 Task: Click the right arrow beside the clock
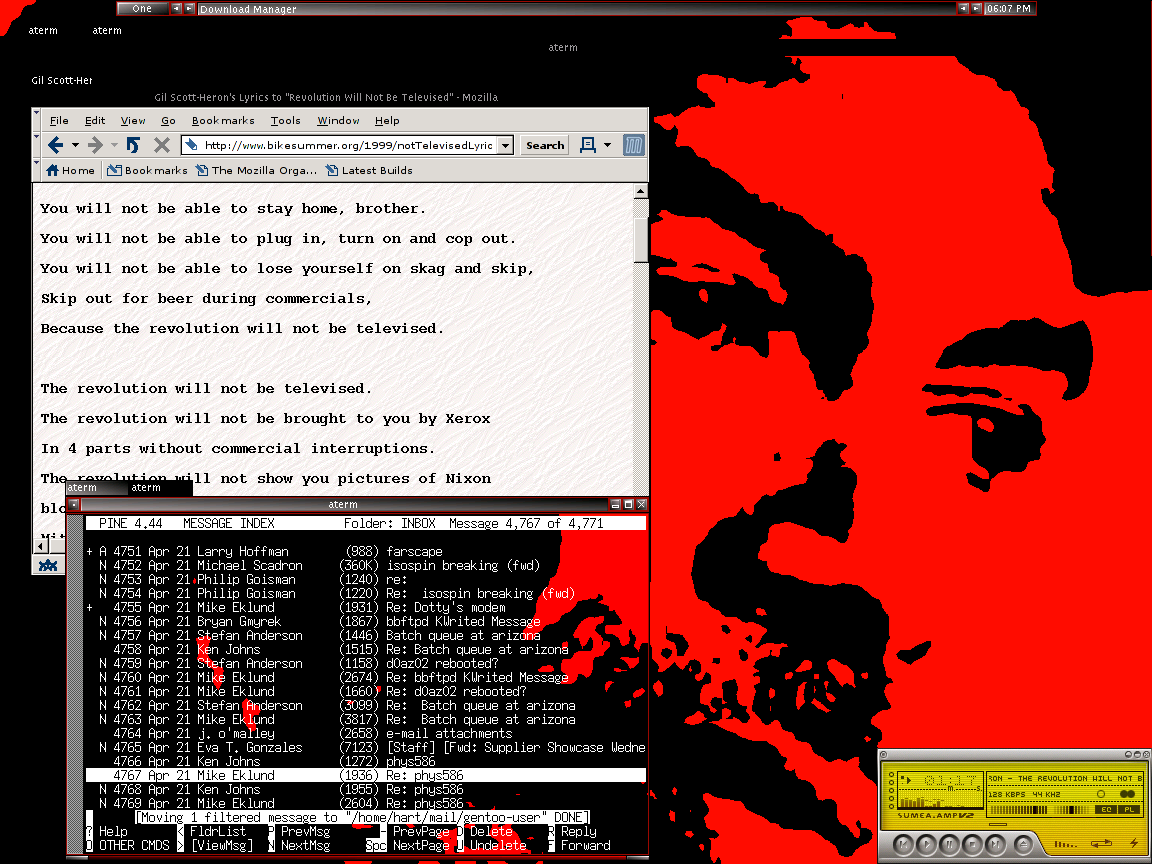point(976,9)
